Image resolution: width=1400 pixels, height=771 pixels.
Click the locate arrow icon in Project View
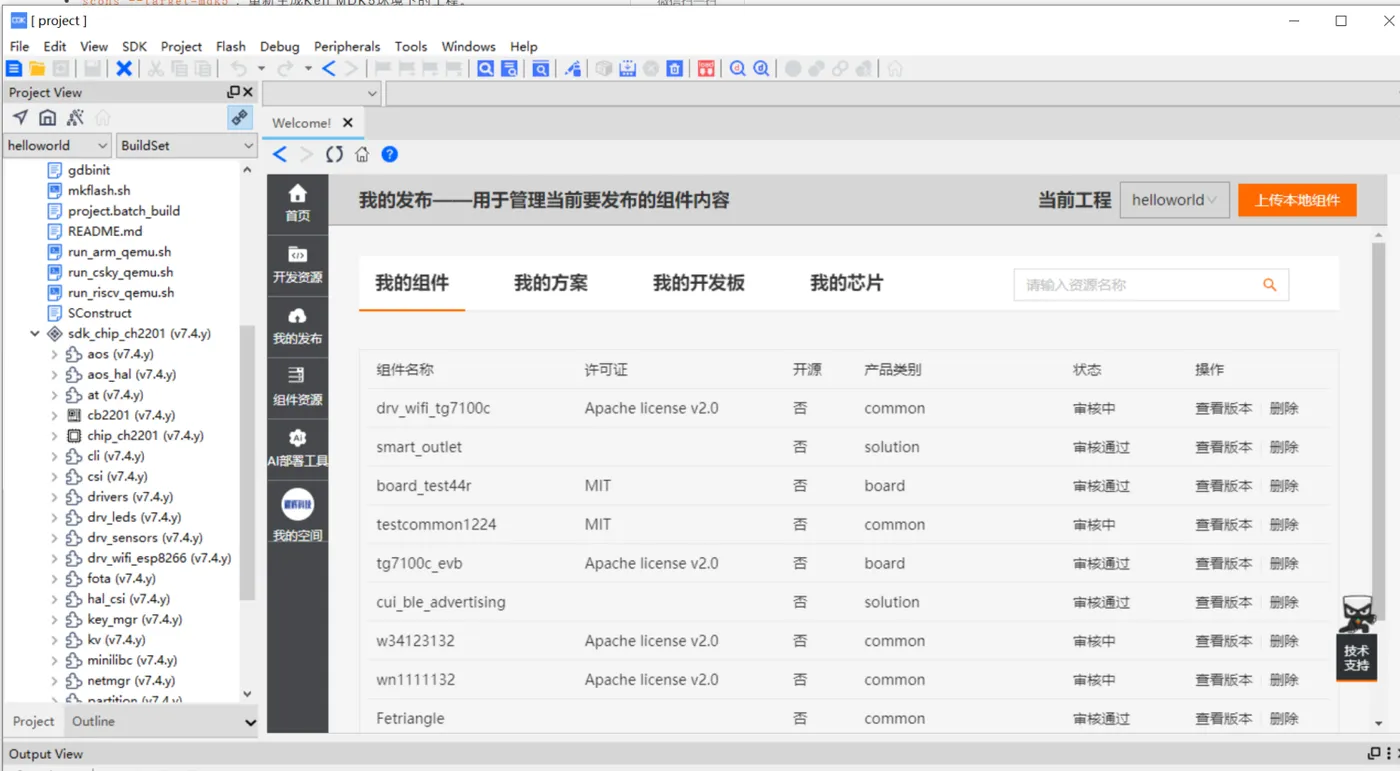tap(20, 118)
